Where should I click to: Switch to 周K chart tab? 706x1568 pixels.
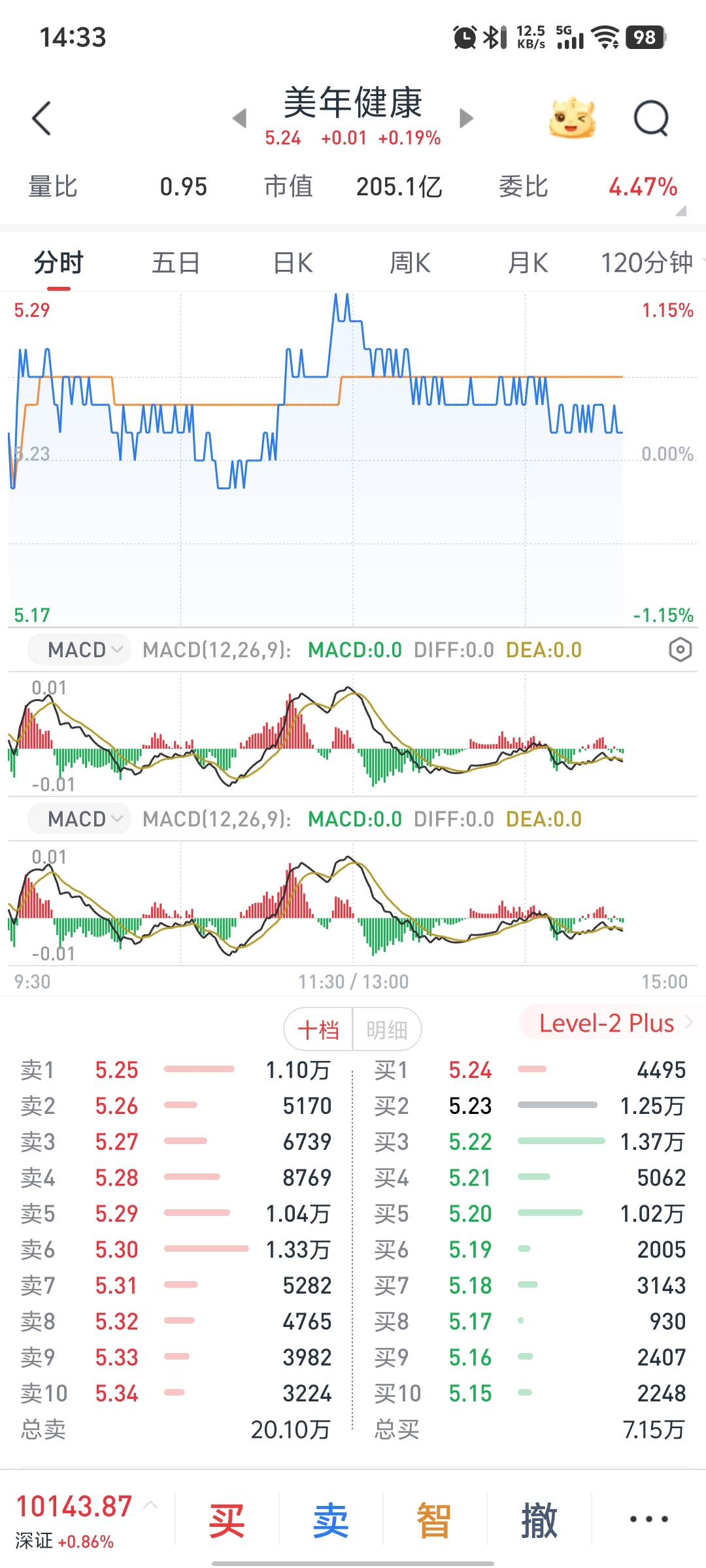(410, 263)
